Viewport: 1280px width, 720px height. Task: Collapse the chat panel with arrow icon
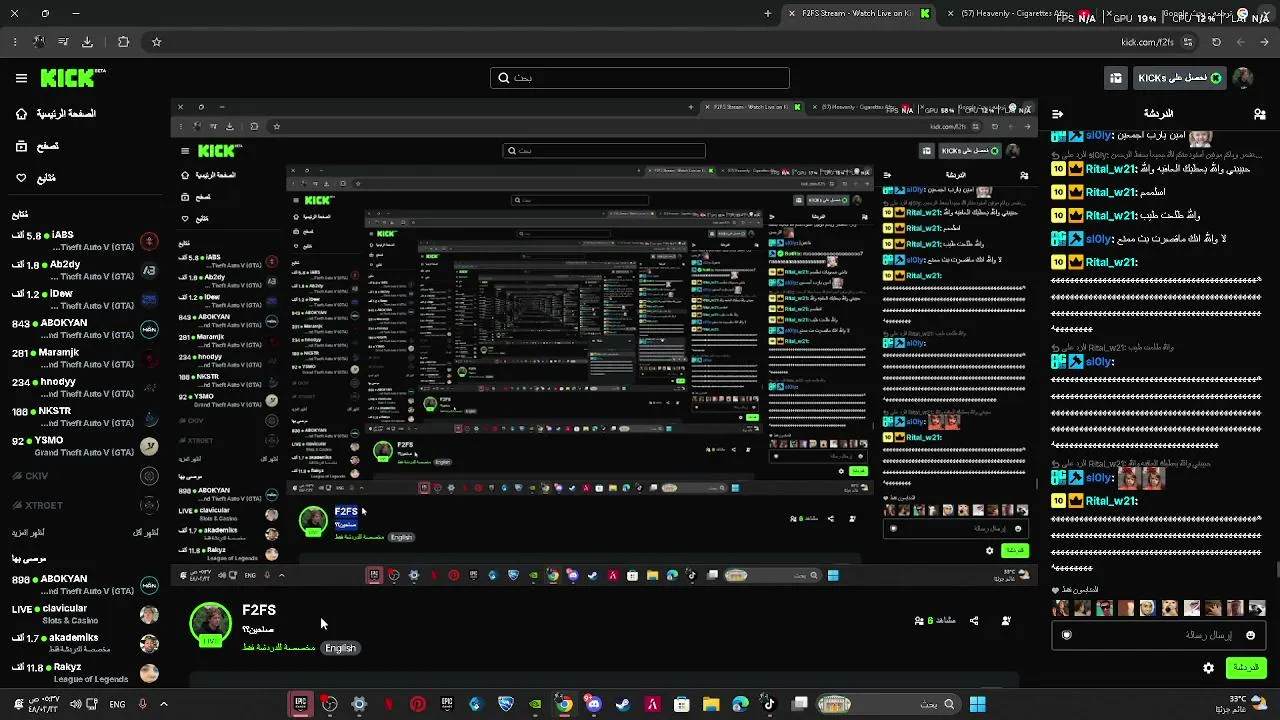[x=1058, y=114]
